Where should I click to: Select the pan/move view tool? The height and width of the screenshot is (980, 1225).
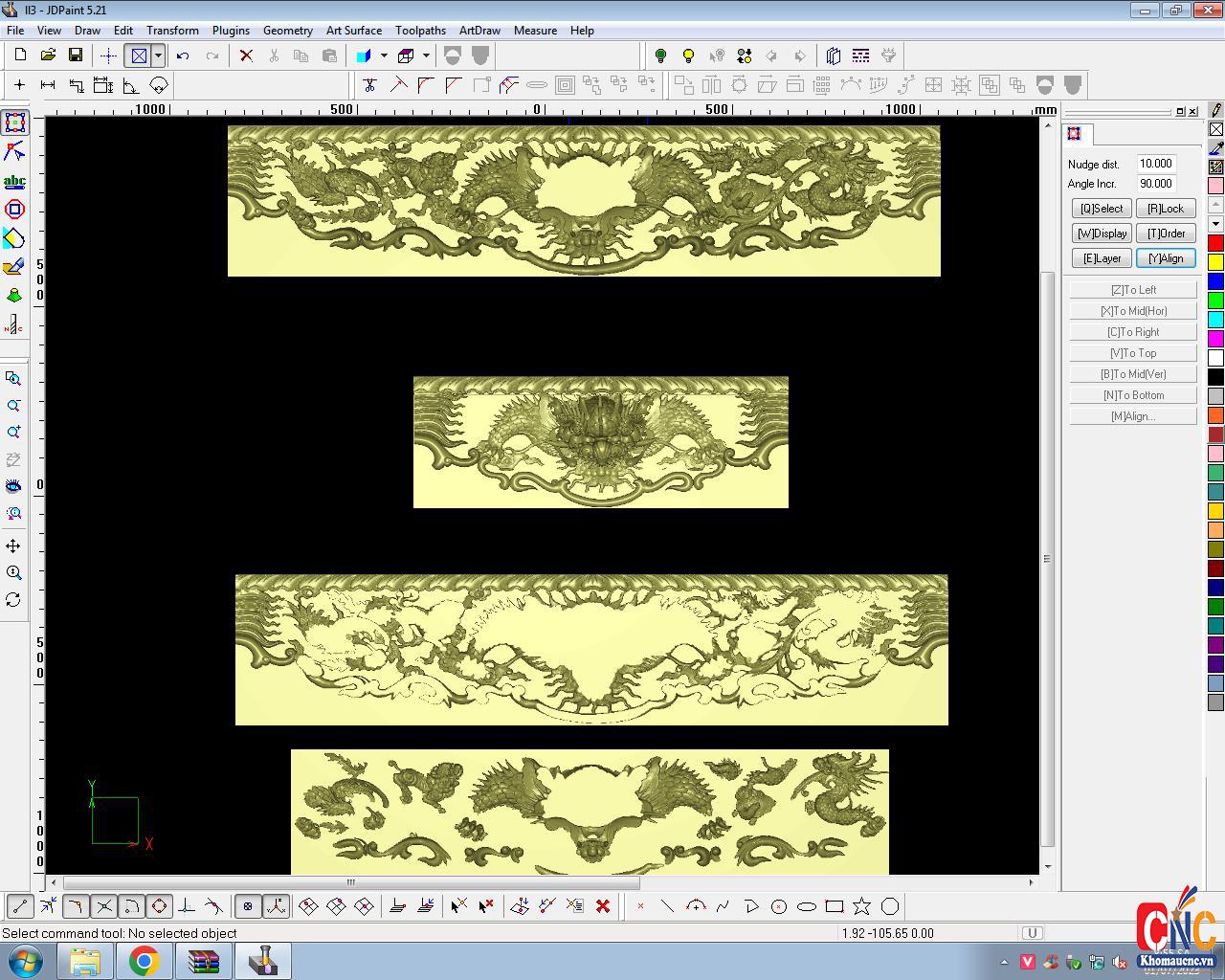13,546
